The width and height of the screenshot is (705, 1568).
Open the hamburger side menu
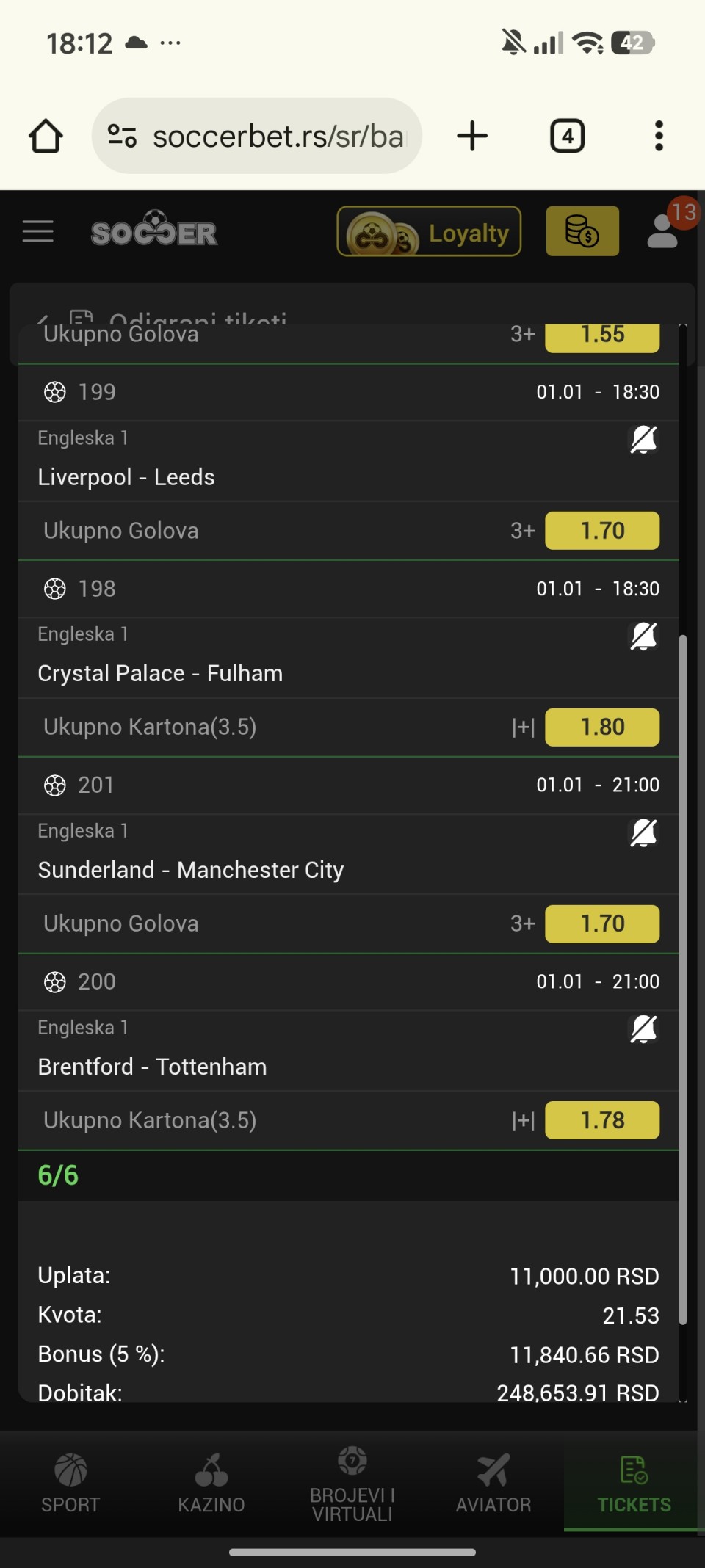[x=38, y=231]
